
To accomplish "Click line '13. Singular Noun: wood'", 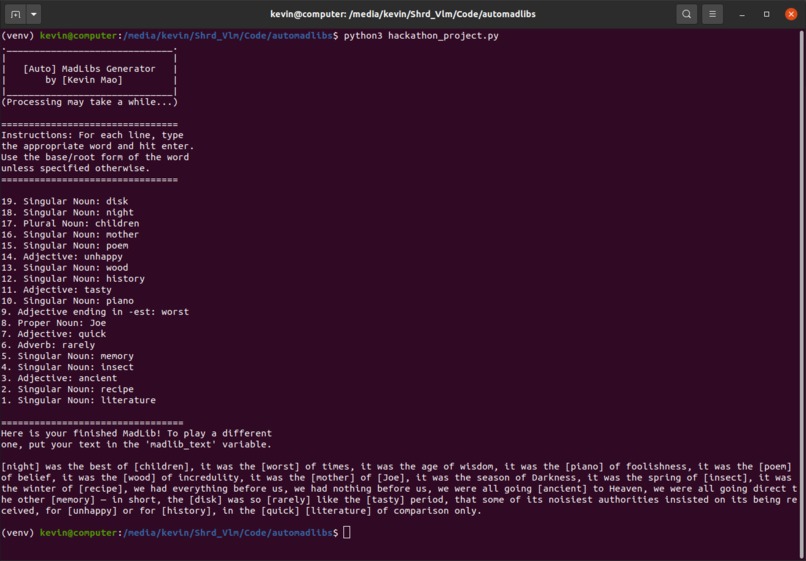I will [64, 268].
